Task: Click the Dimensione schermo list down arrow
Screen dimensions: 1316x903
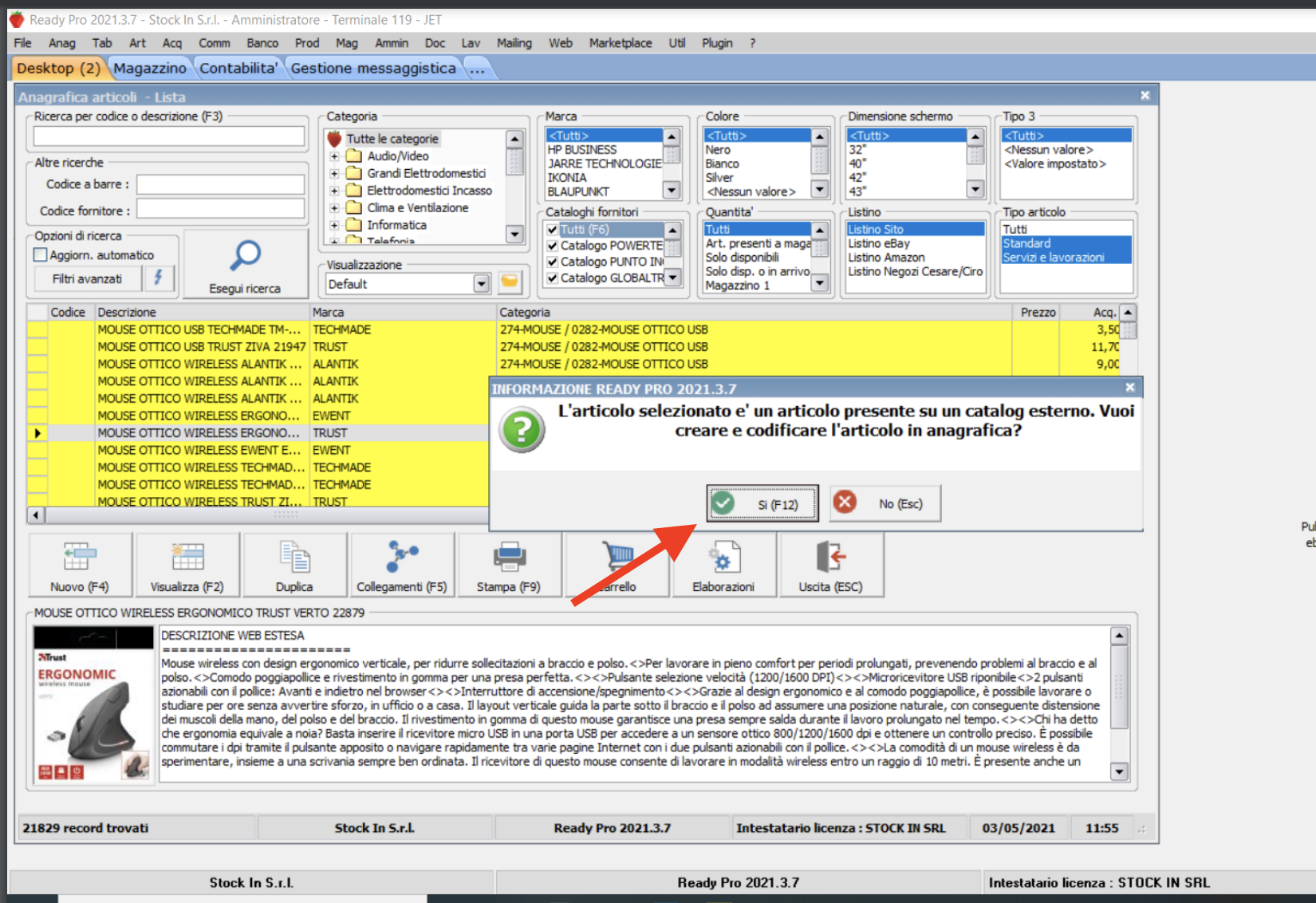Action: pyautogui.click(x=975, y=188)
